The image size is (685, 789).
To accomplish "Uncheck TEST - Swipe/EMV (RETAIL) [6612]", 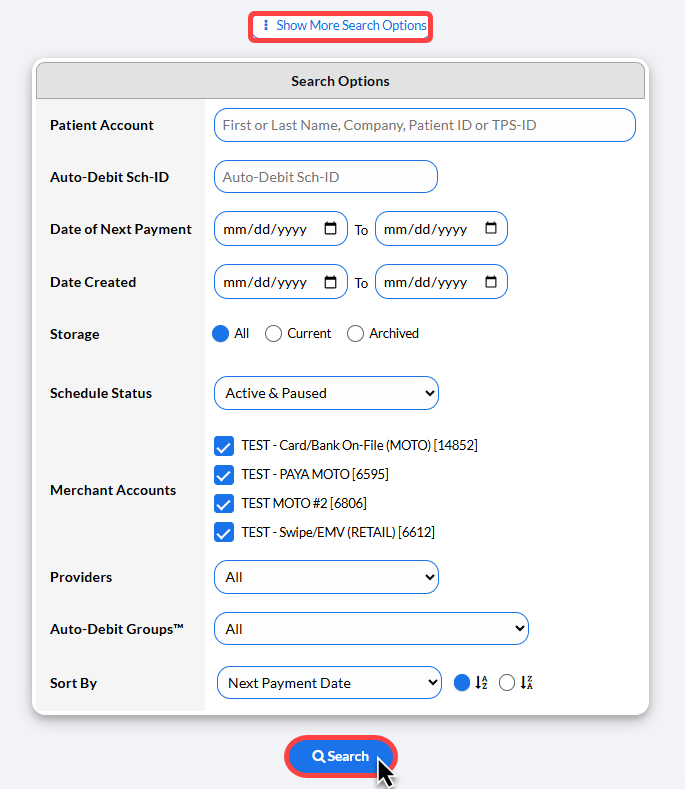I will (224, 532).
